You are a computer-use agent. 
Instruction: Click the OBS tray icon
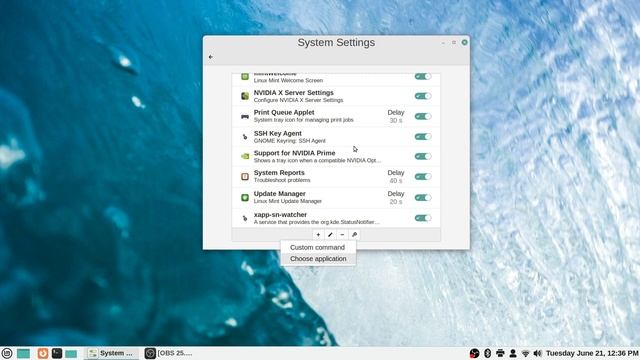(474, 353)
